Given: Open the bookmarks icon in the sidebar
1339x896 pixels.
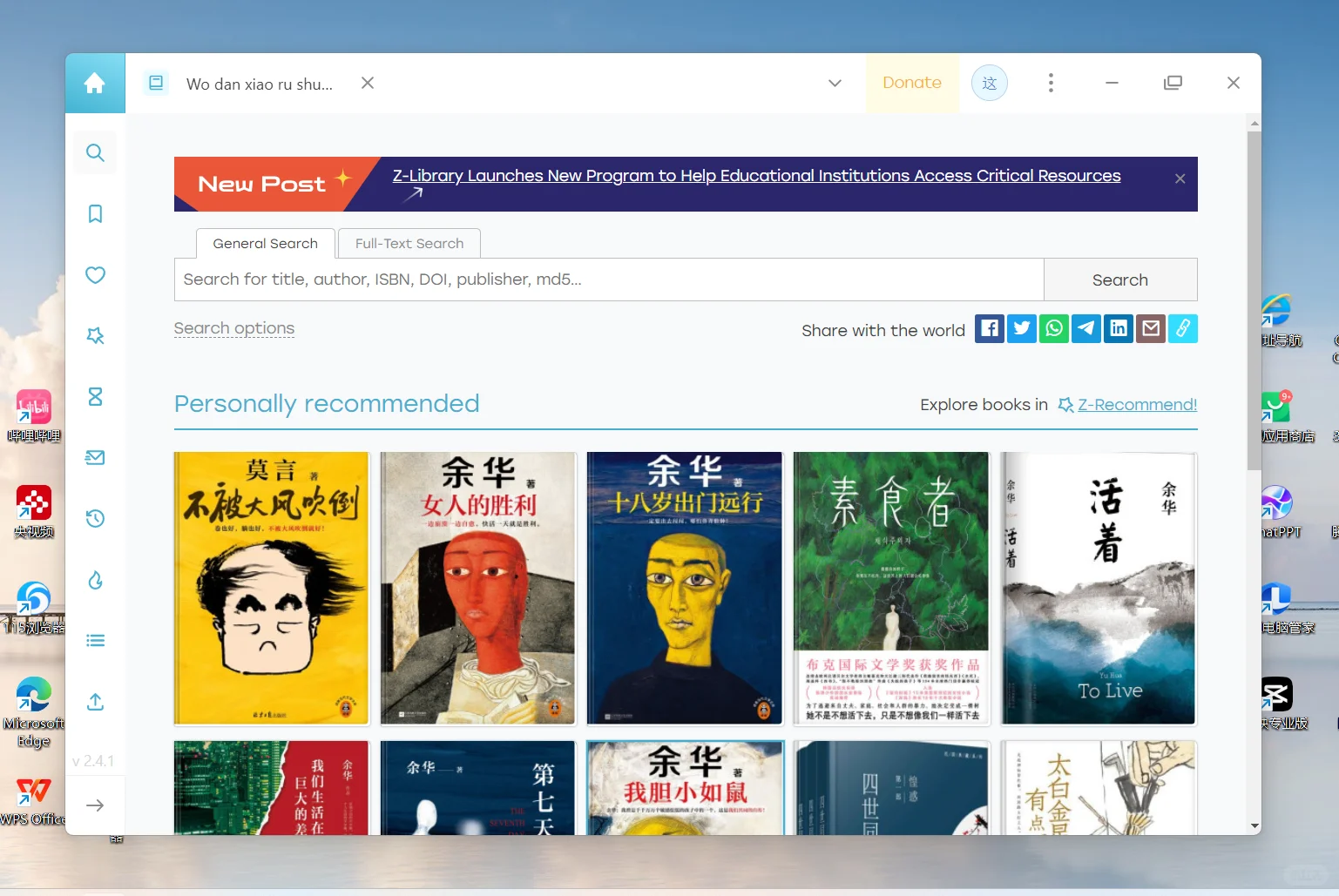Looking at the screenshot, I should coord(96,214).
